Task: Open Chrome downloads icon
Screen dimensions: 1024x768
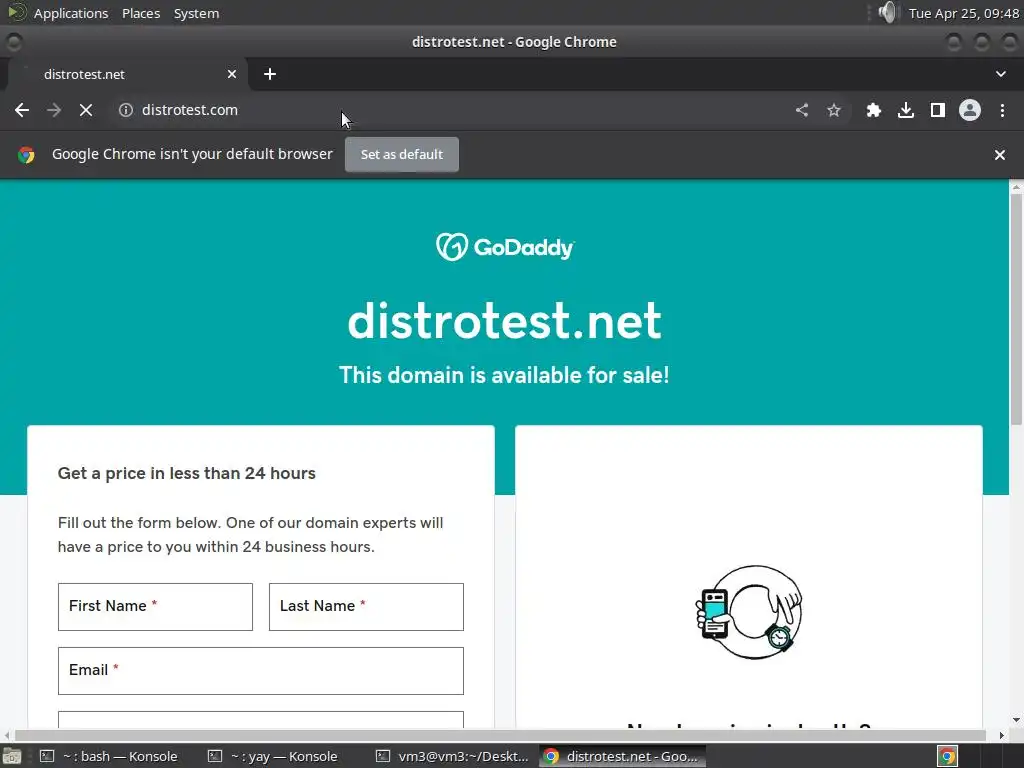Action: [x=906, y=110]
